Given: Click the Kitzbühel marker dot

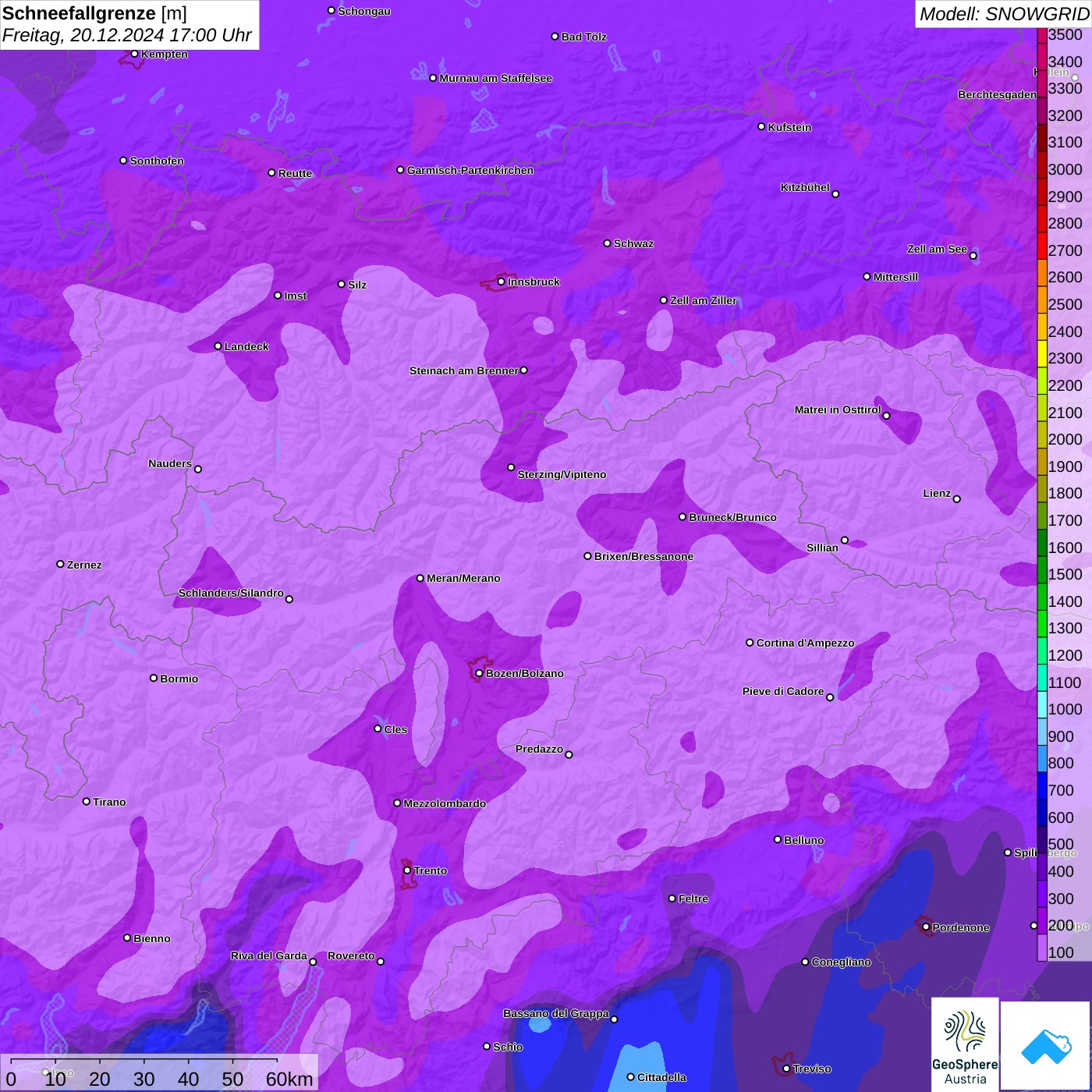Looking at the screenshot, I should click(x=836, y=194).
